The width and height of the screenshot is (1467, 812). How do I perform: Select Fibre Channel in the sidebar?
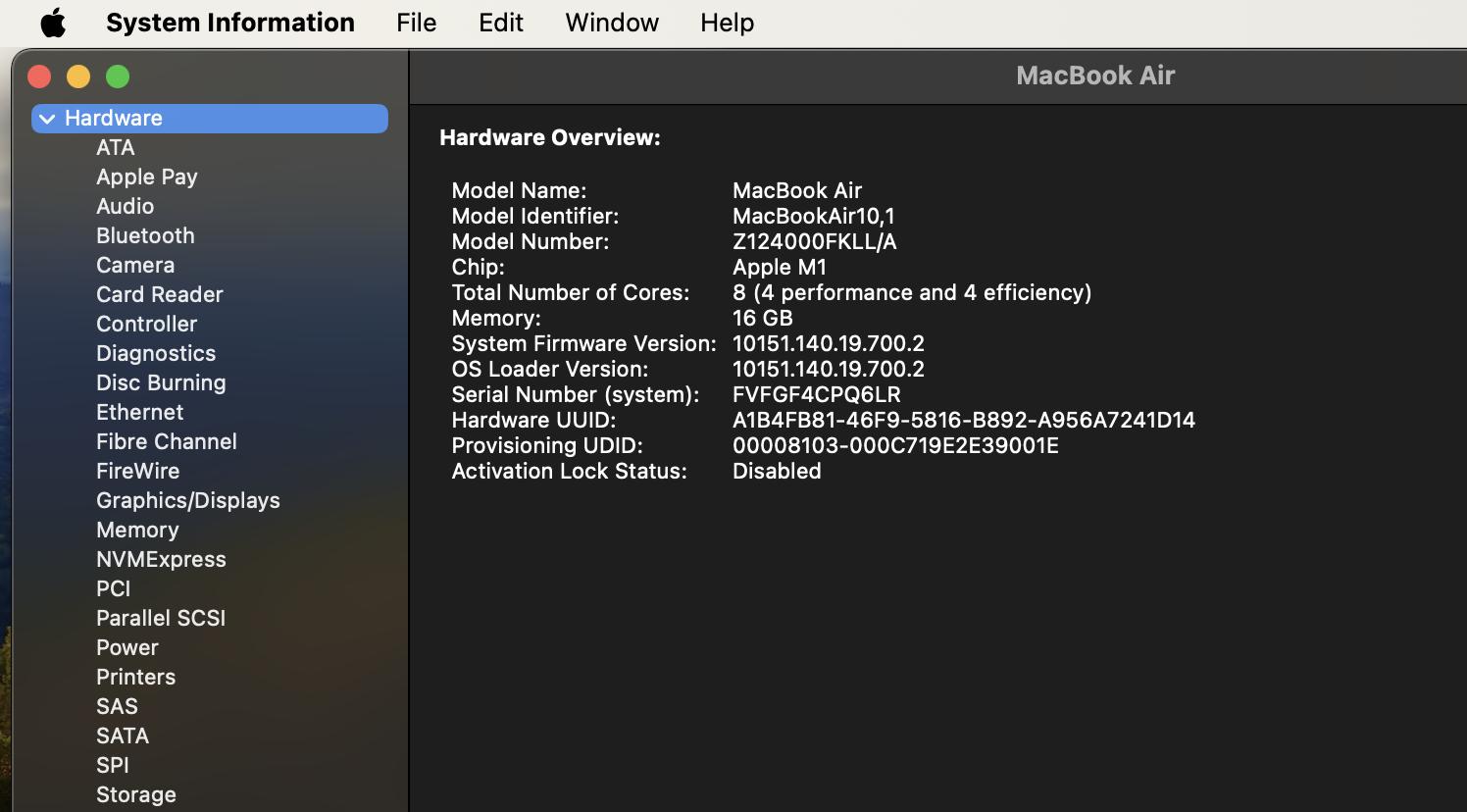(167, 441)
